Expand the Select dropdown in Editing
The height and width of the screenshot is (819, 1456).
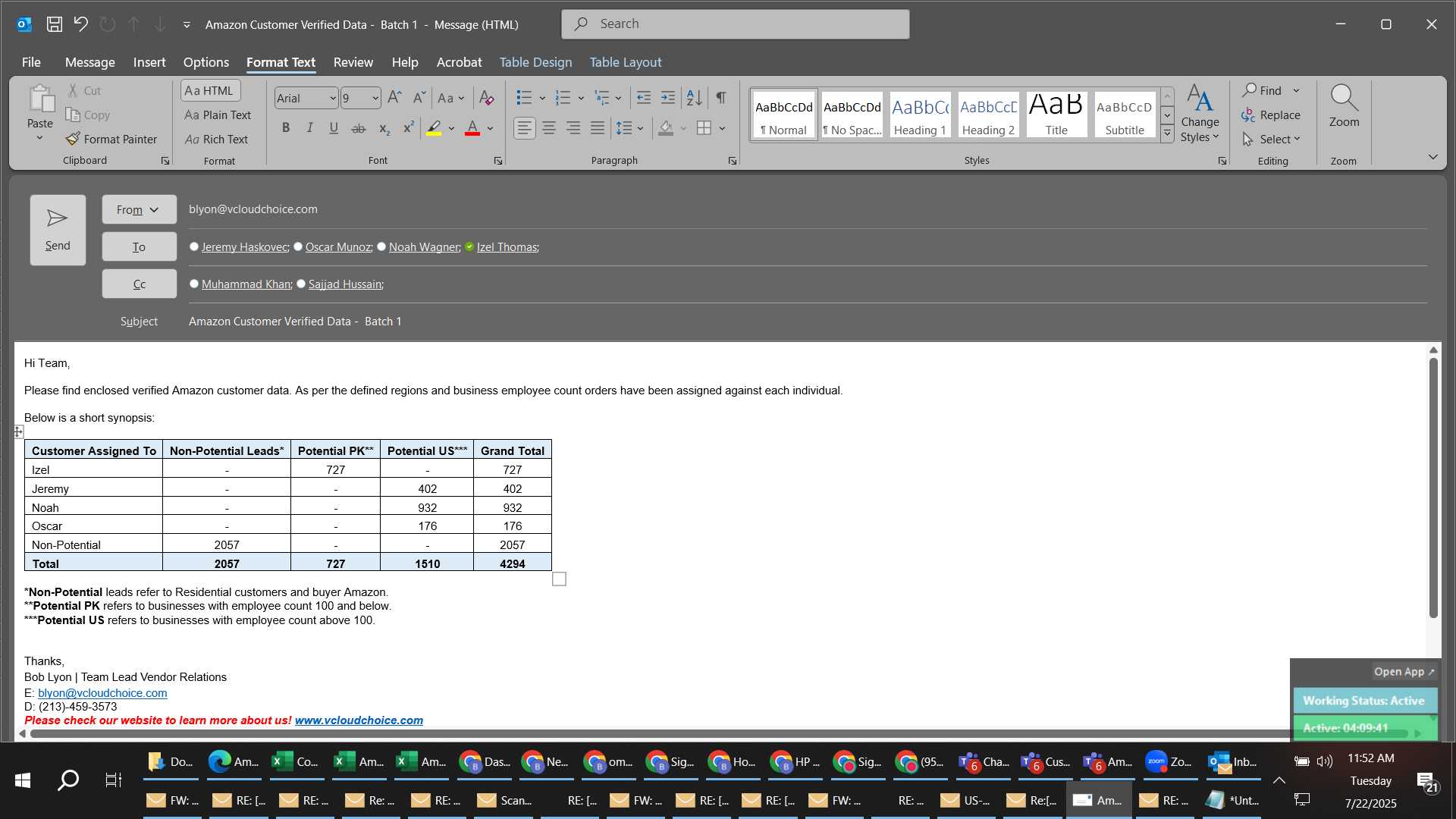pos(1272,139)
